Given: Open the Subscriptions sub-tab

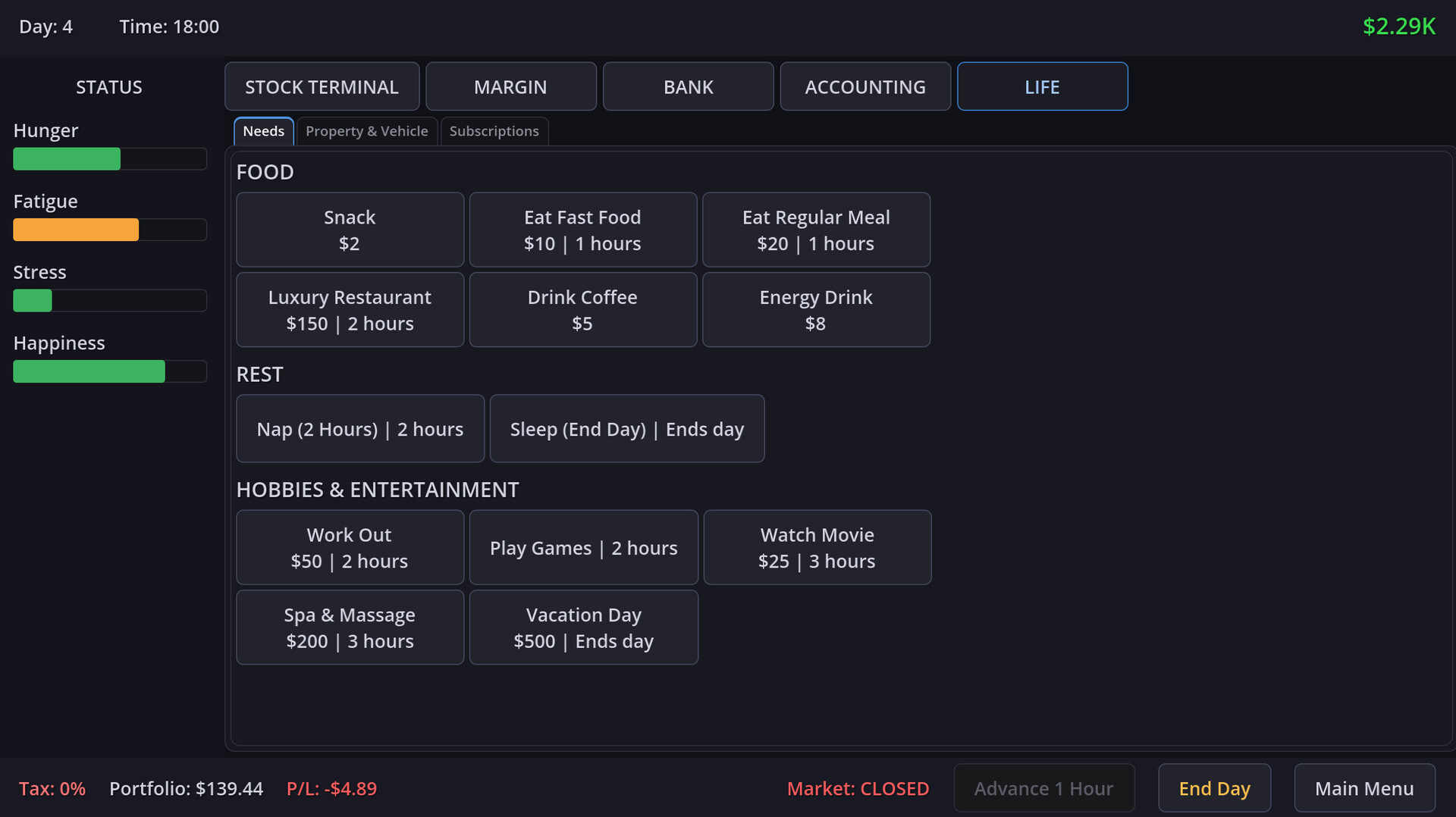Looking at the screenshot, I should point(494,131).
